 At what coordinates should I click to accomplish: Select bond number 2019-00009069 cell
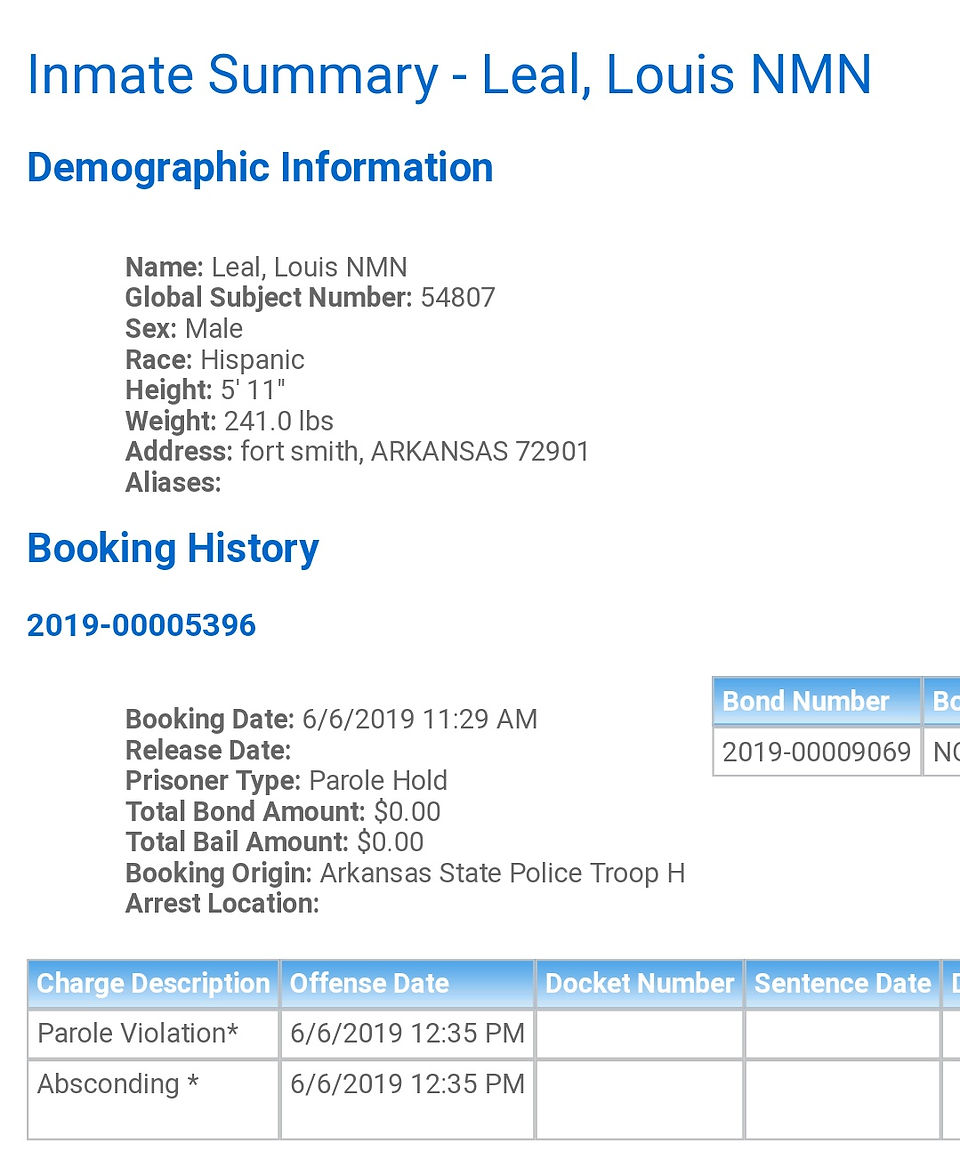pos(817,752)
